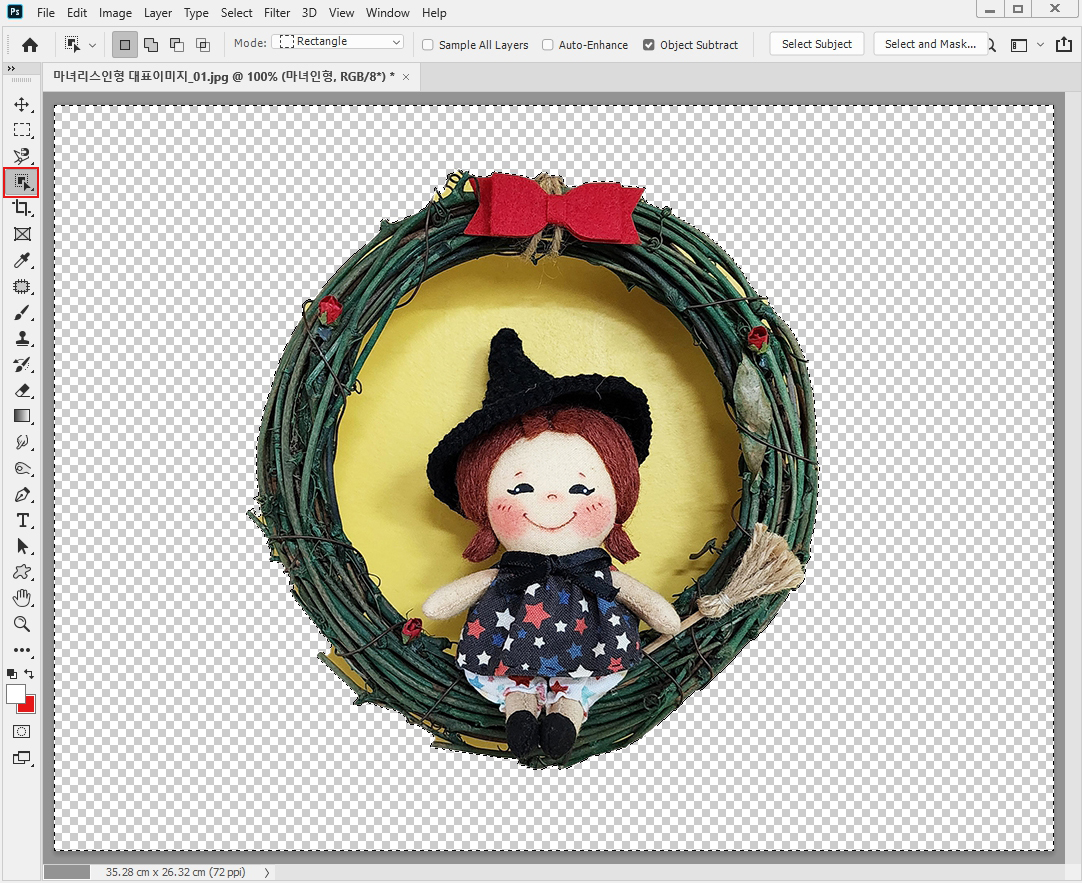Choose Intersect with Selection mode
Viewport: 1082px width, 883px height.
point(203,45)
